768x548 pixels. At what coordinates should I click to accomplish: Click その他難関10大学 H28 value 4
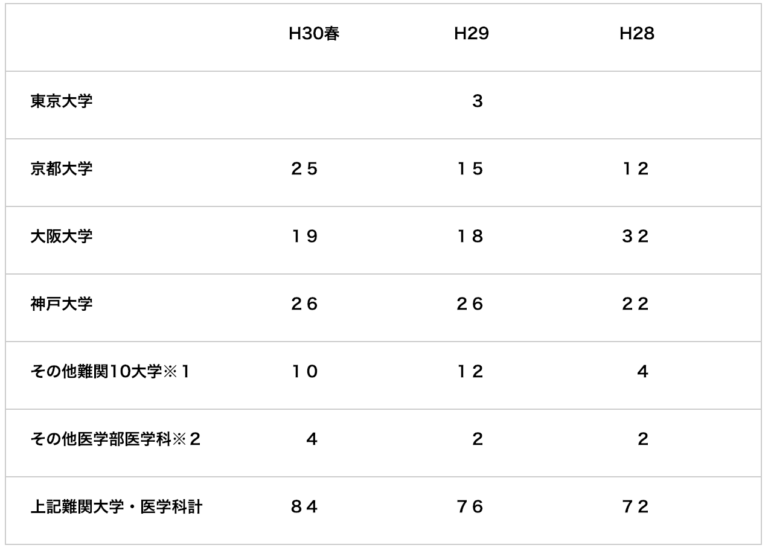tap(643, 371)
